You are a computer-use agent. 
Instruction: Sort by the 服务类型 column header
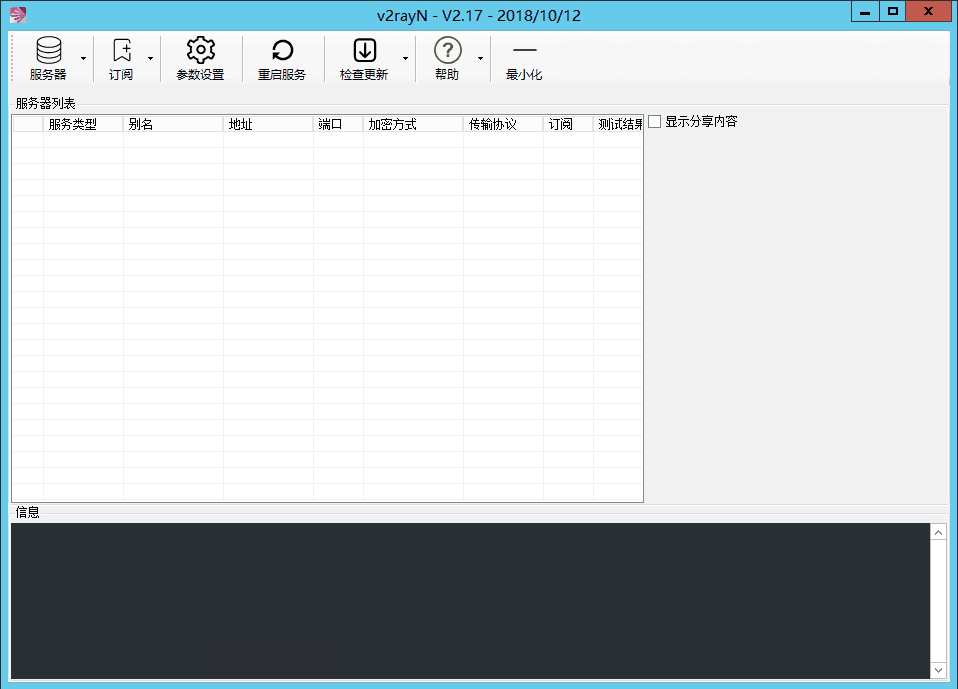[83, 124]
